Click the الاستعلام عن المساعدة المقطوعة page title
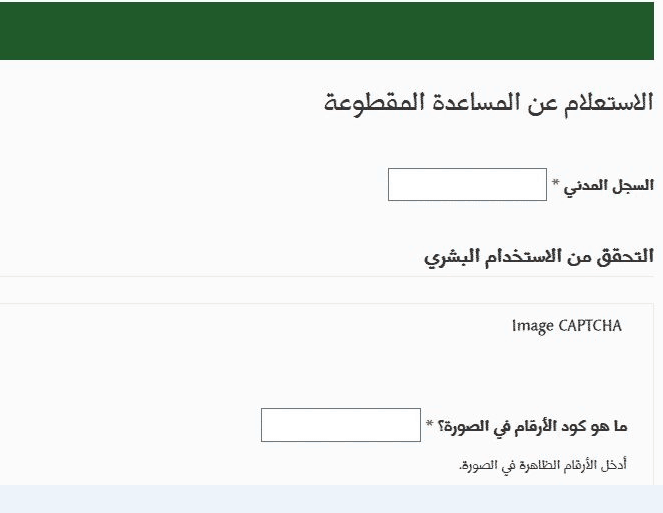The width and height of the screenshot is (663, 513). 489,103
